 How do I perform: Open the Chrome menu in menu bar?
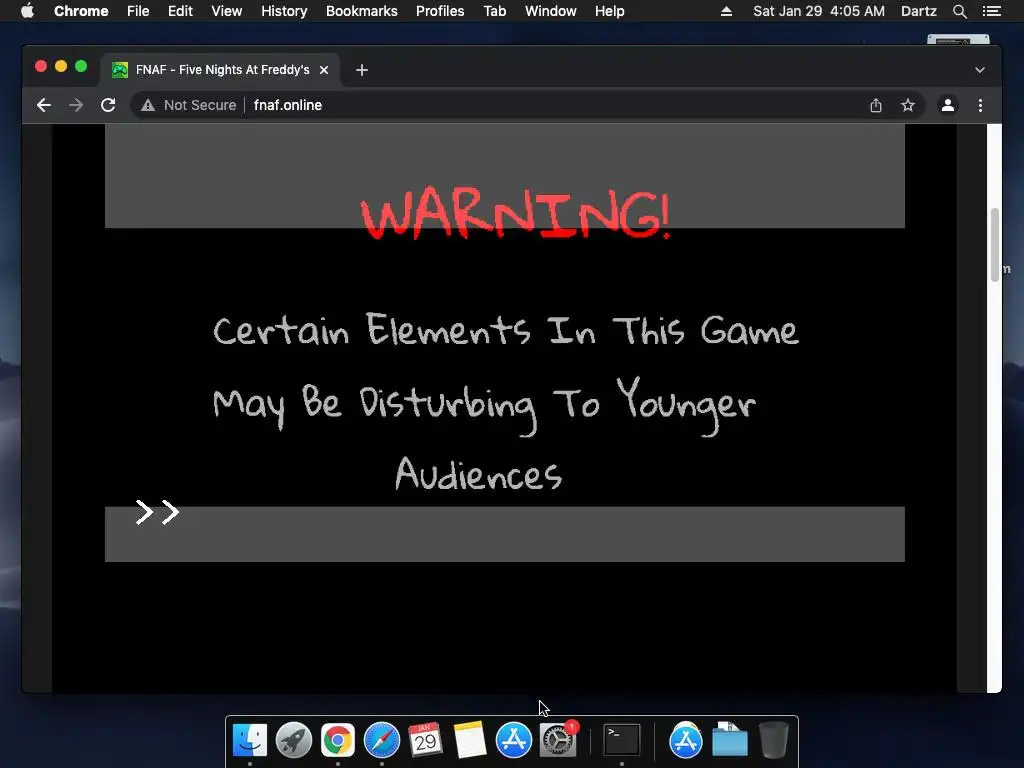point(81,11)
